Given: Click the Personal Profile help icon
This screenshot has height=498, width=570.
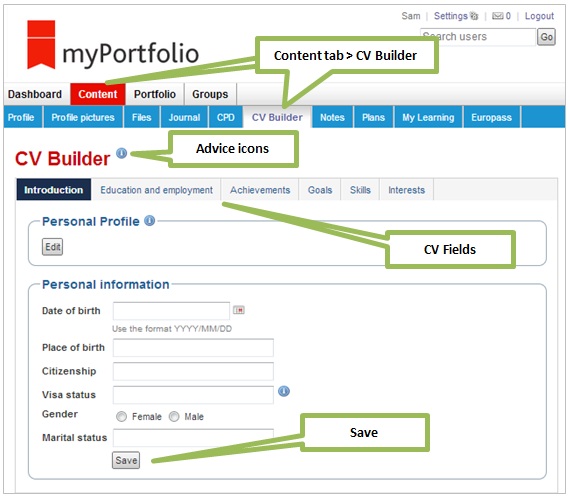Looking at the screenshot, I should click(149, 220).
